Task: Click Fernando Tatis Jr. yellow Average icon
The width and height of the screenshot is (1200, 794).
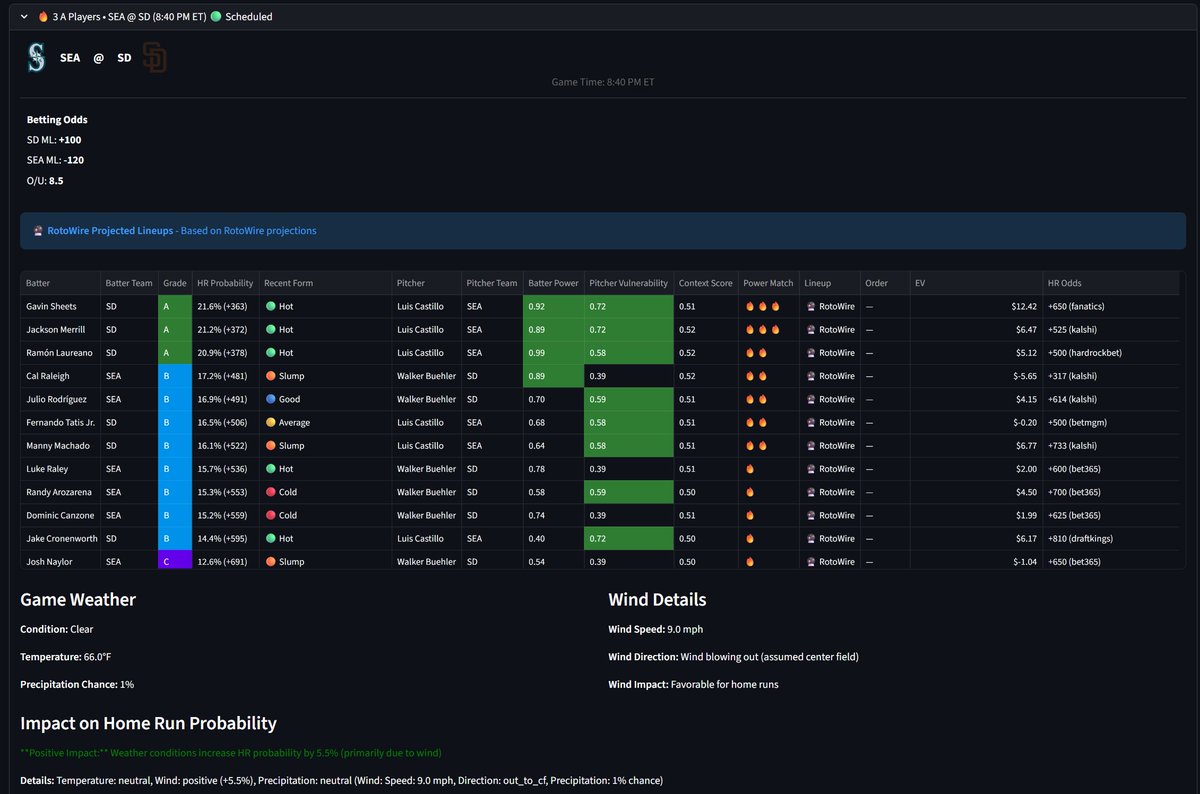Action: 270,422
